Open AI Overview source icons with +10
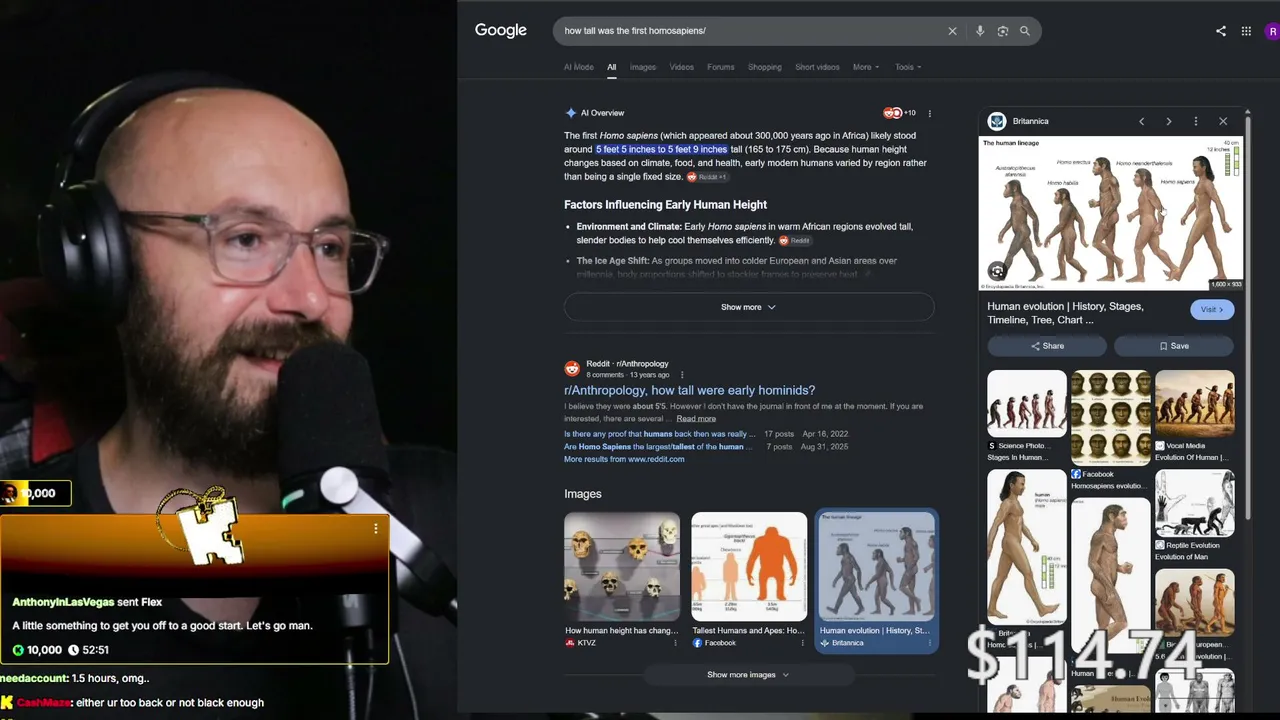The height and width of the screenshot is (720, 1280). pos(899,113)
